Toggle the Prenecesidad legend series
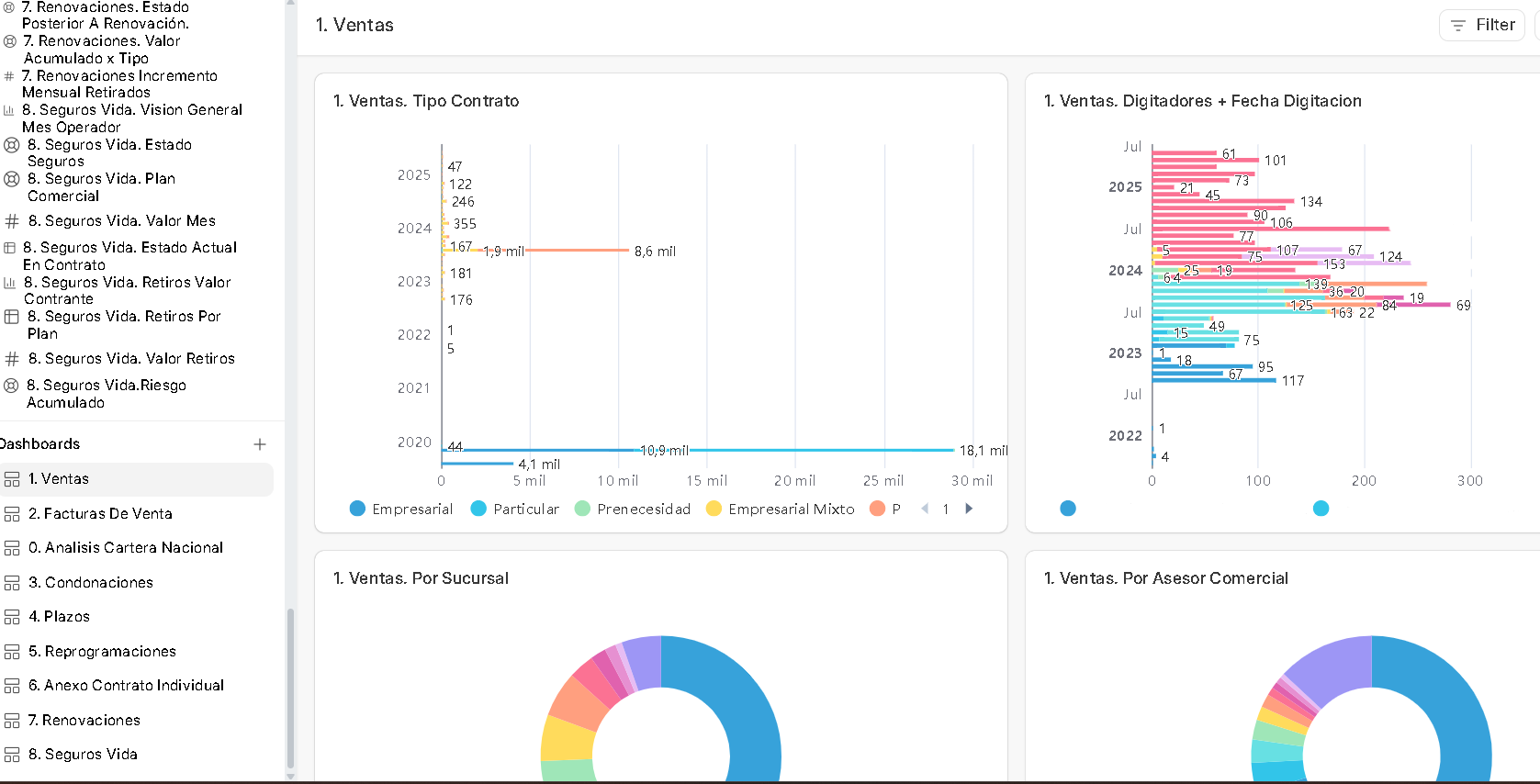 coord(632,509)
